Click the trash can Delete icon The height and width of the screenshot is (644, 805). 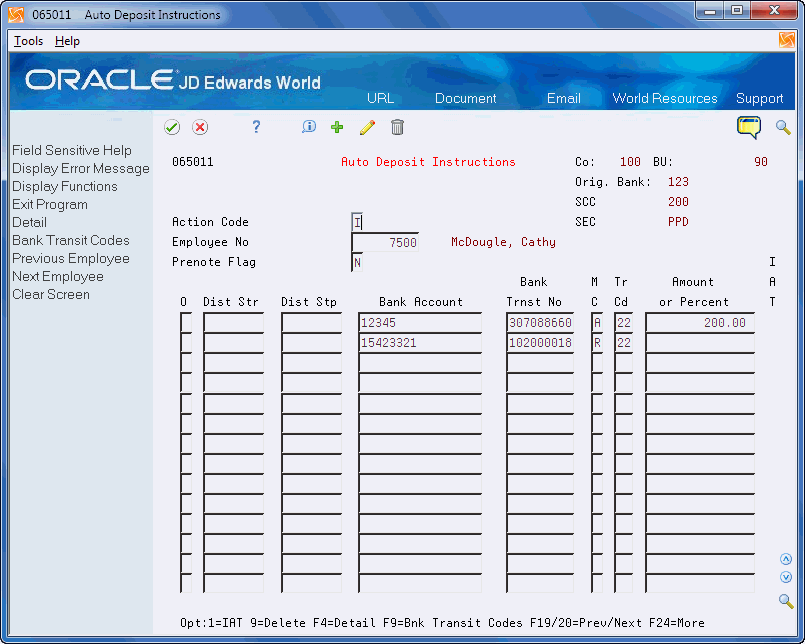coord(397,127)
